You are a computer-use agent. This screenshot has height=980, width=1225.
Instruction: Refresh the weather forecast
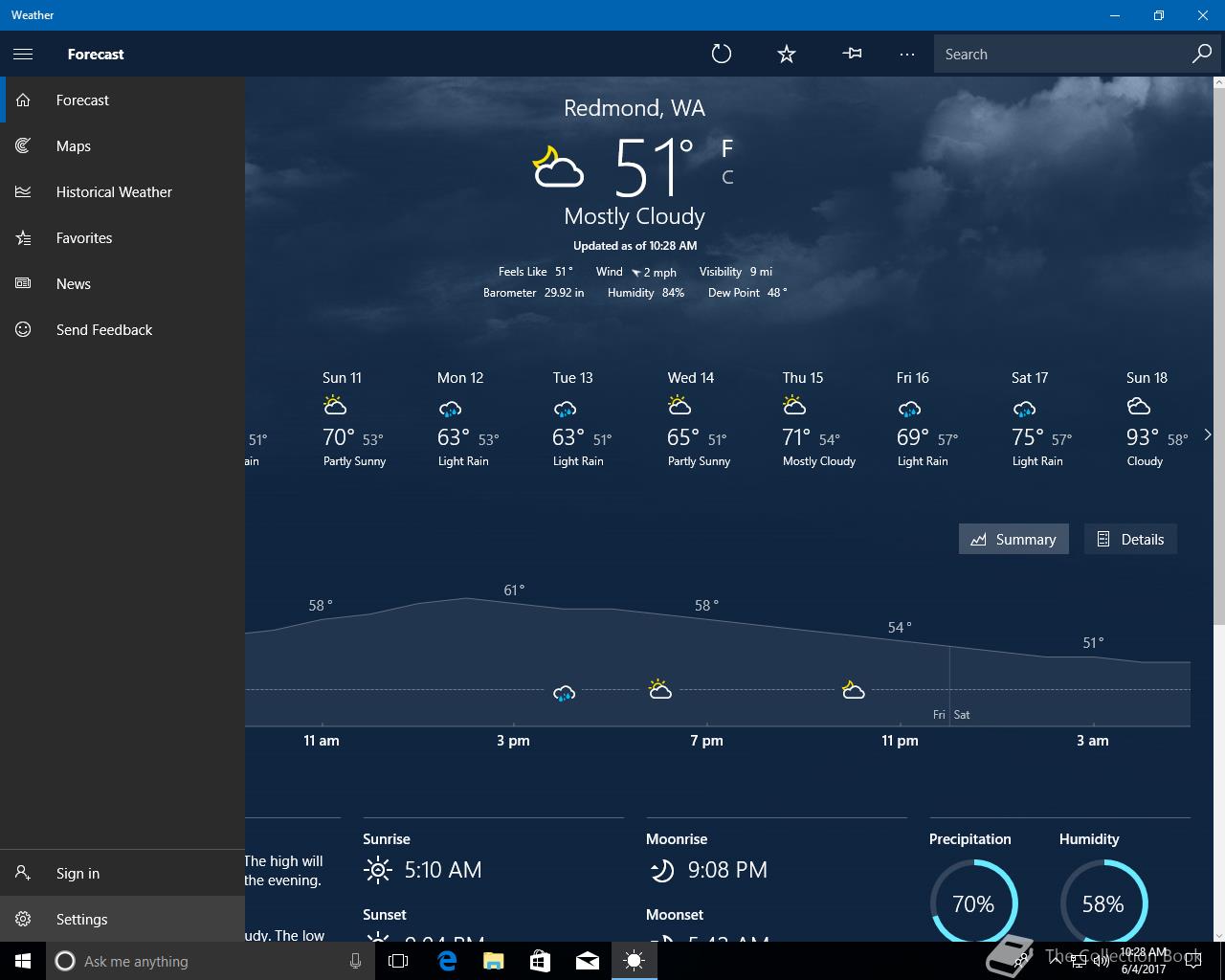point(722,54)
